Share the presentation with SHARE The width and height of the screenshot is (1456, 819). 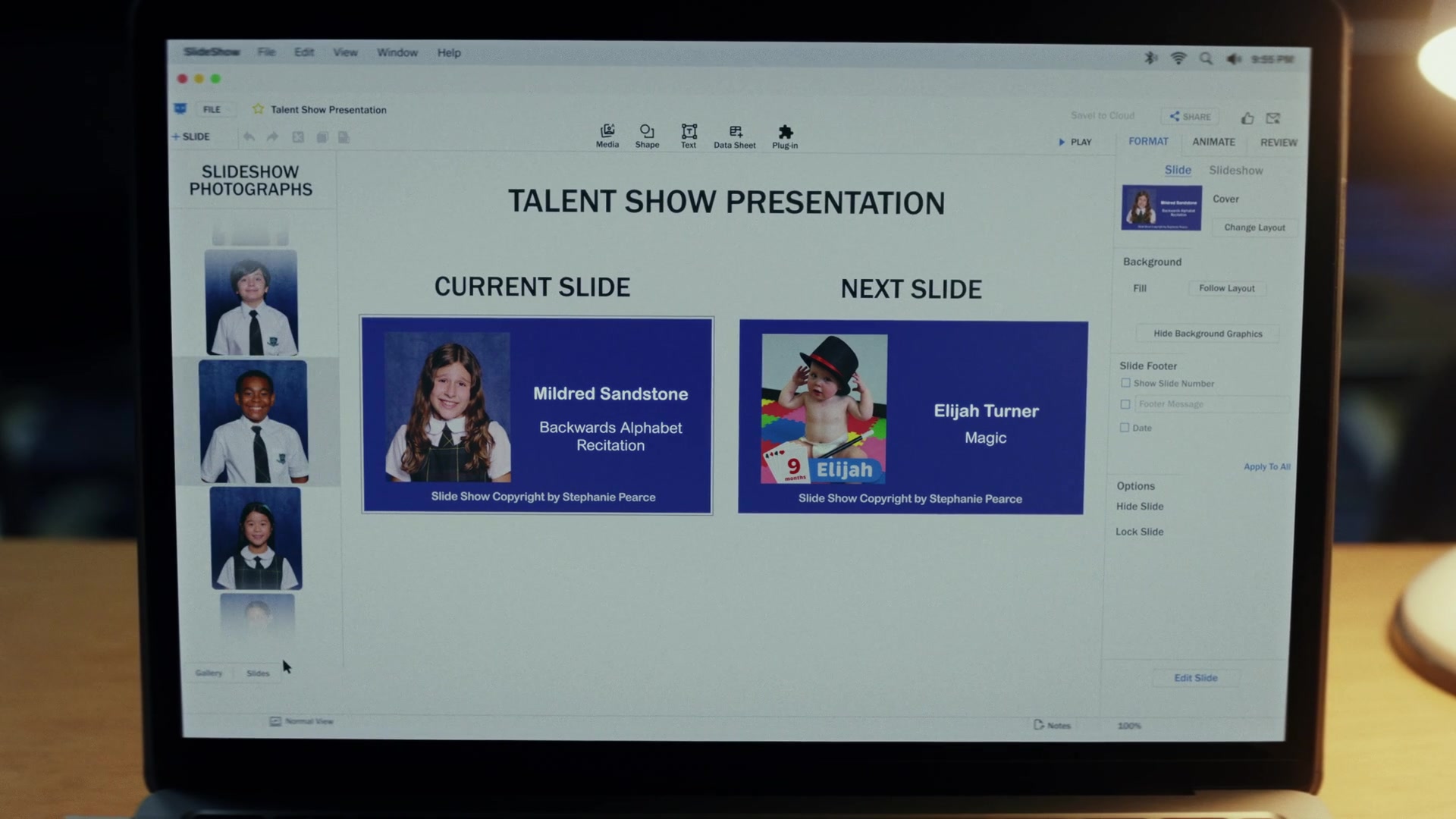click(x=1190, y=117)
